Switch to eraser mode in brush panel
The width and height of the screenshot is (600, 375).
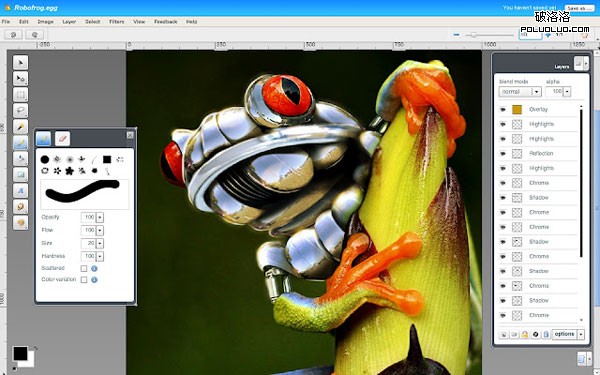pos(62,138)
